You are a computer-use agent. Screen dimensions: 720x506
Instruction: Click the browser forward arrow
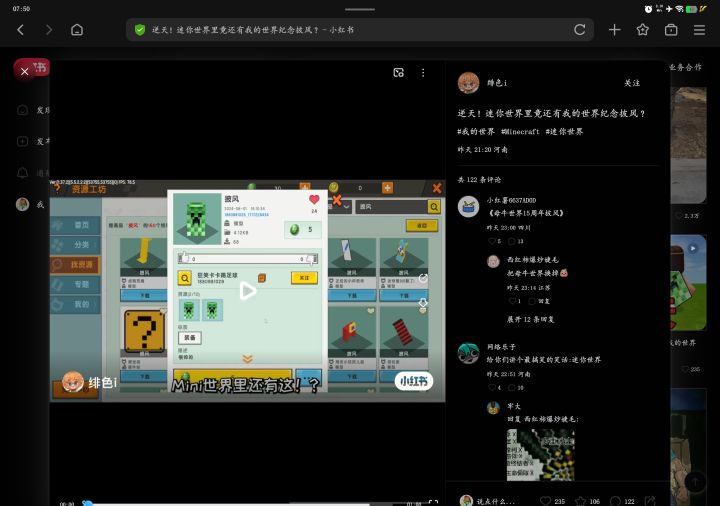[x=49, y=30]
